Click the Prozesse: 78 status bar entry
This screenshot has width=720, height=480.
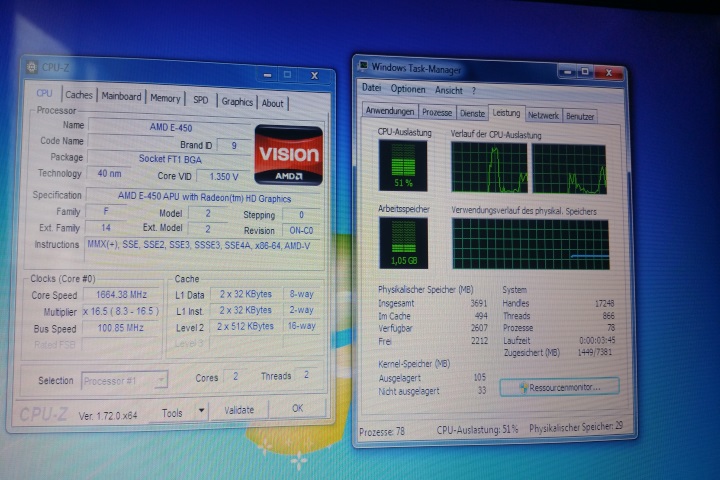click(x=382, y=432)
